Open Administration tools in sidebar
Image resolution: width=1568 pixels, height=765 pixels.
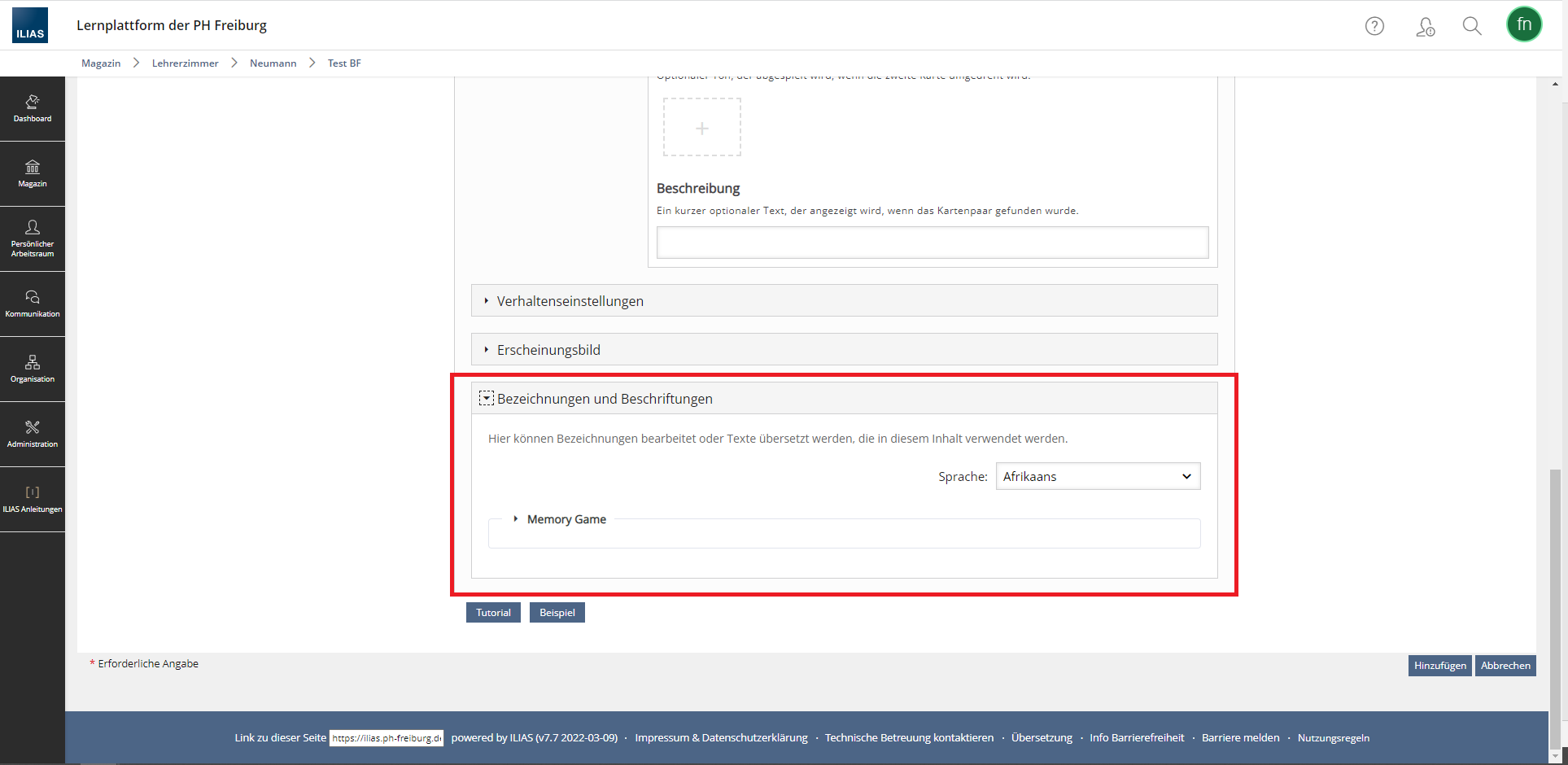pos(33,434)
